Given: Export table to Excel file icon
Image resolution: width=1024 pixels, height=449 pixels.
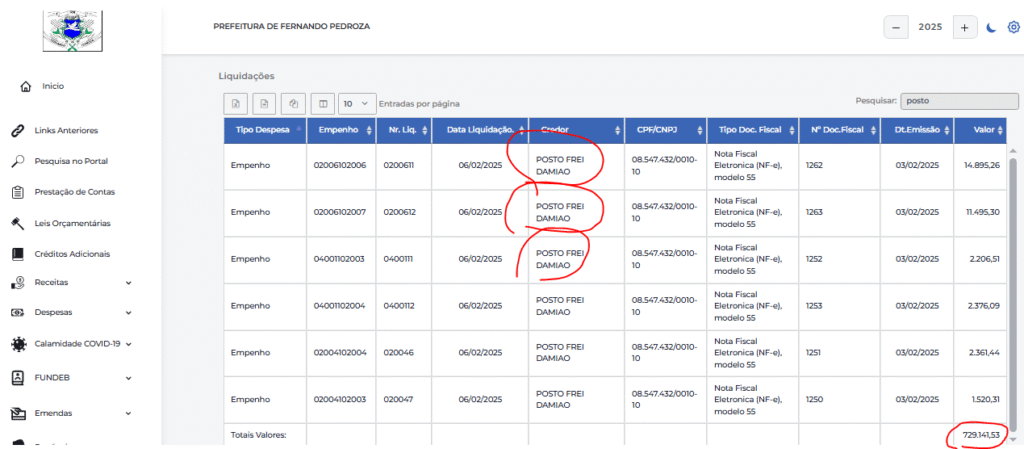Looking at the screenshot, I should coord(236,103).
